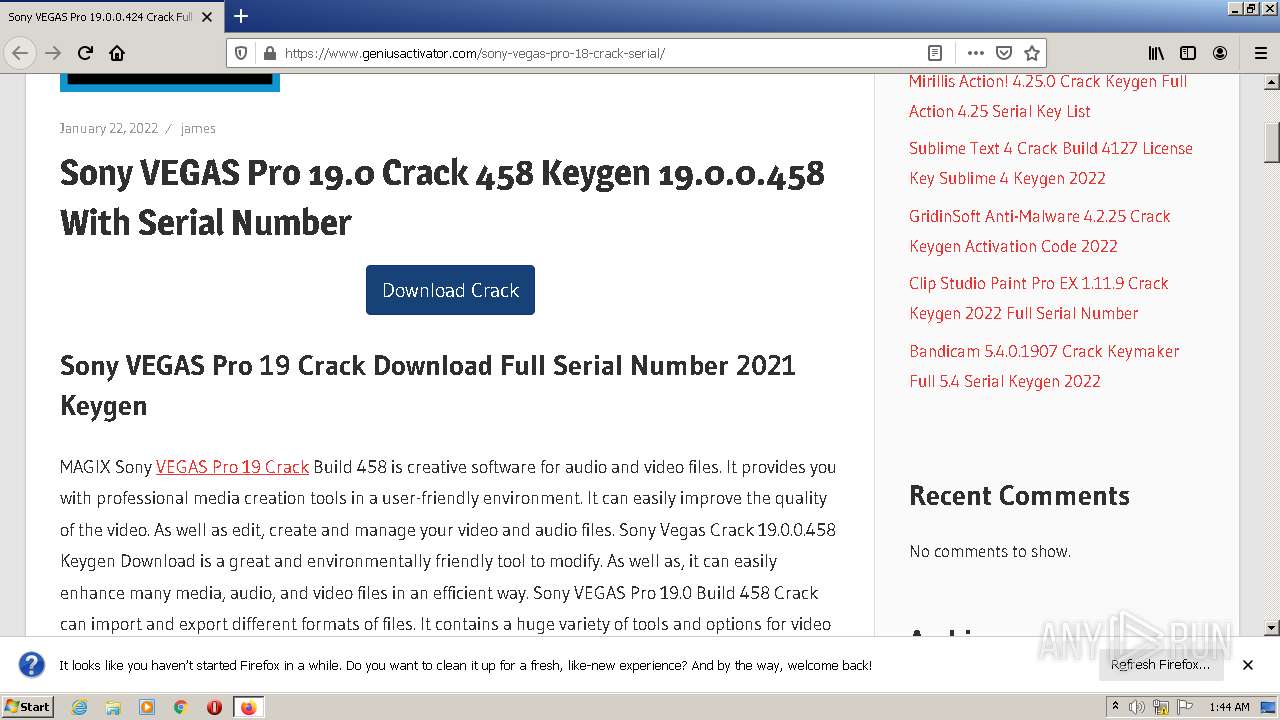Toggle reader view for this page
Screen dimensions: 1280x720
(935, 53)
